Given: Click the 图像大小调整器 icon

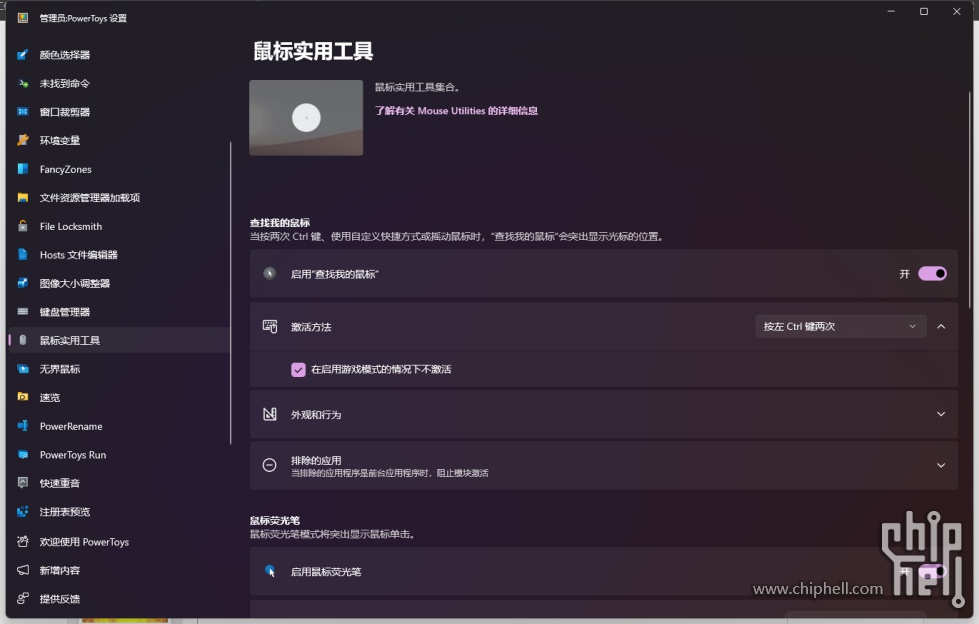Looking at the screenshot, I should point(22,283).
